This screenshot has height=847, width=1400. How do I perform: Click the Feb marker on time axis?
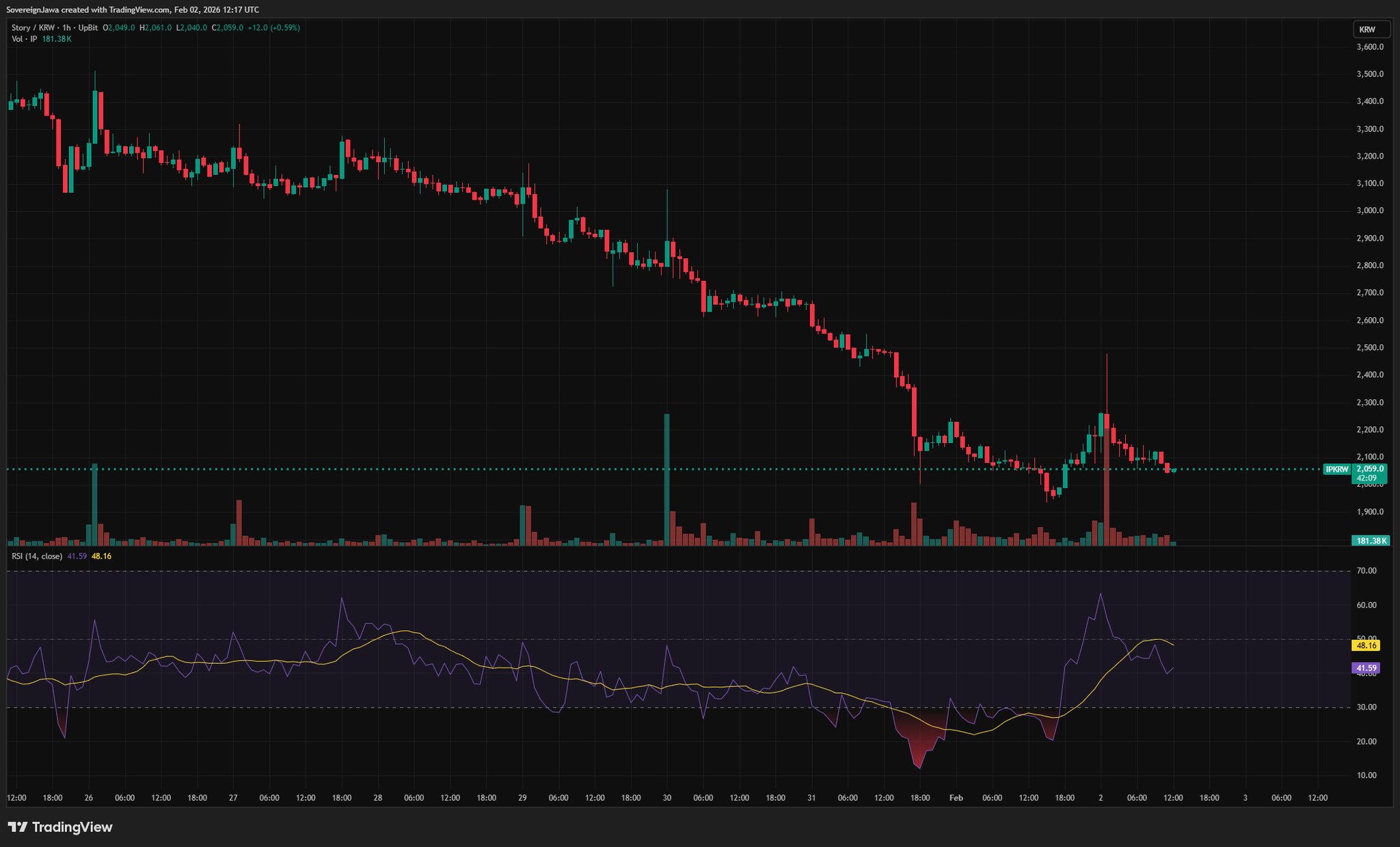click(956, 798)
